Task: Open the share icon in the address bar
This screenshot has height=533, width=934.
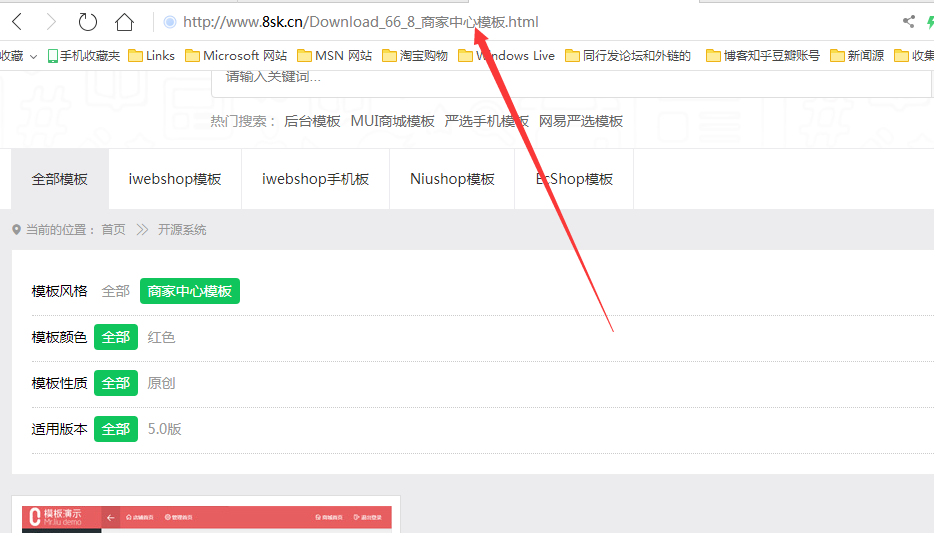Action: [x=908, y=22]
